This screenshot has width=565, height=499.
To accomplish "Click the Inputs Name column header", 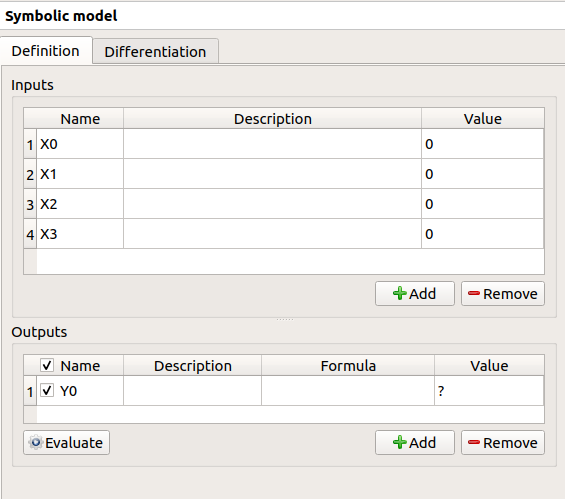I will pos(80,119).
